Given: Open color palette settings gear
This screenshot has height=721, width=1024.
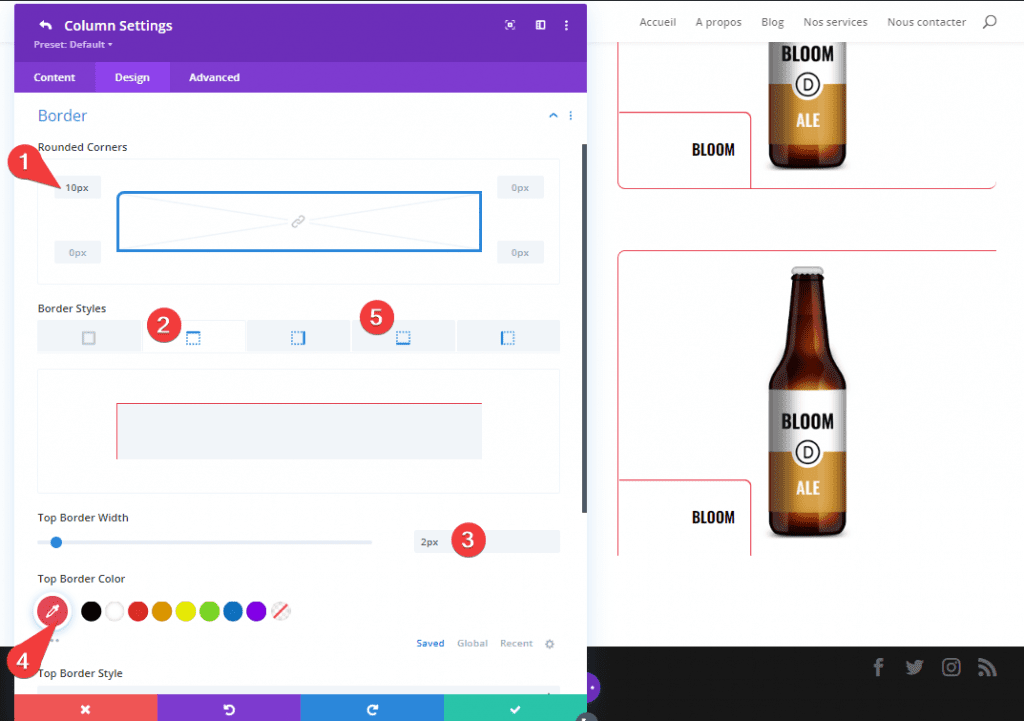Looking at the screenshot, I should coord(550,644).
